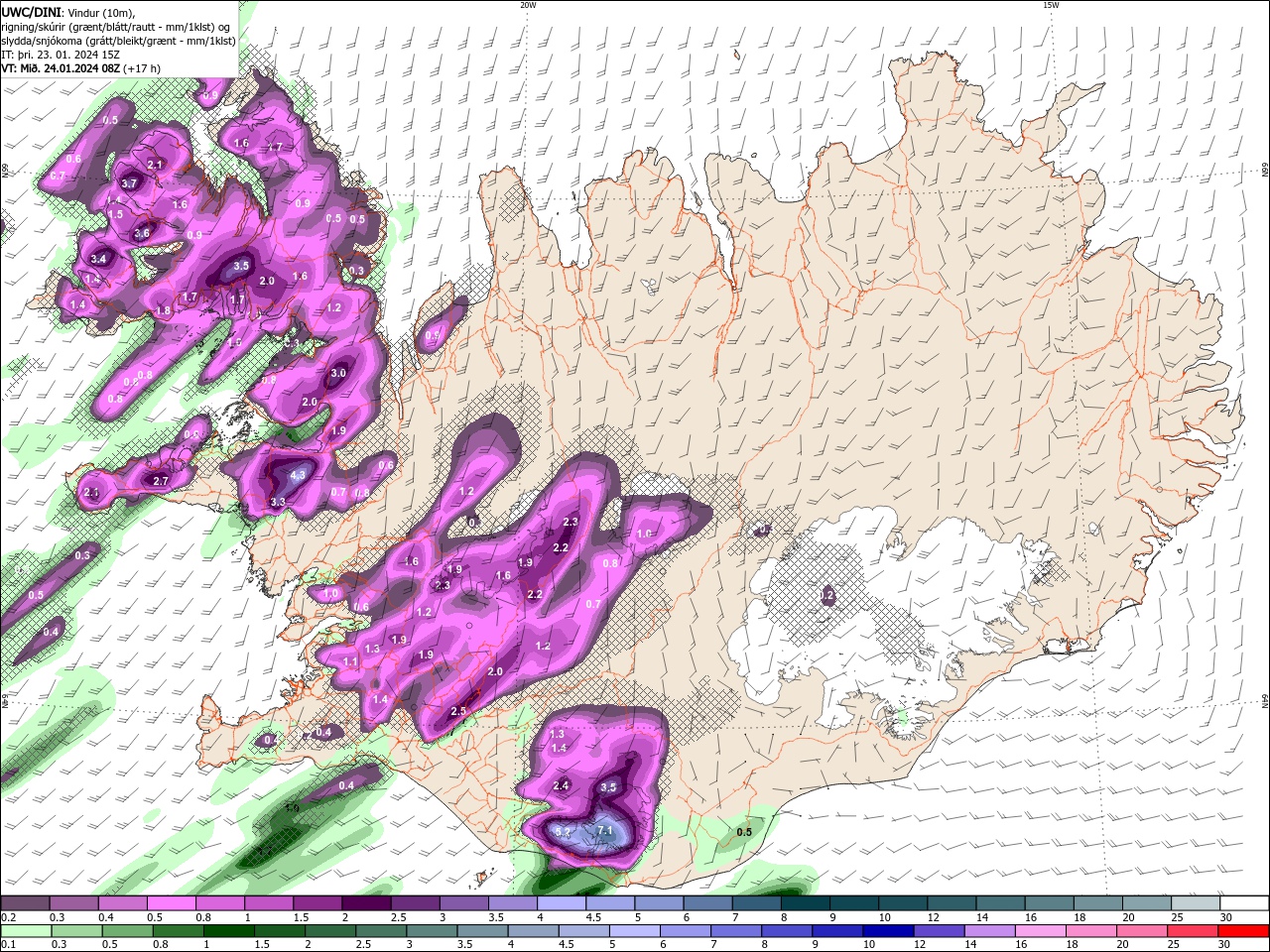Screen dimensions: 1270x952
Task: Click the 'VT: Mið. 24.01.2024 08Z' valid time
Action: 62,68
